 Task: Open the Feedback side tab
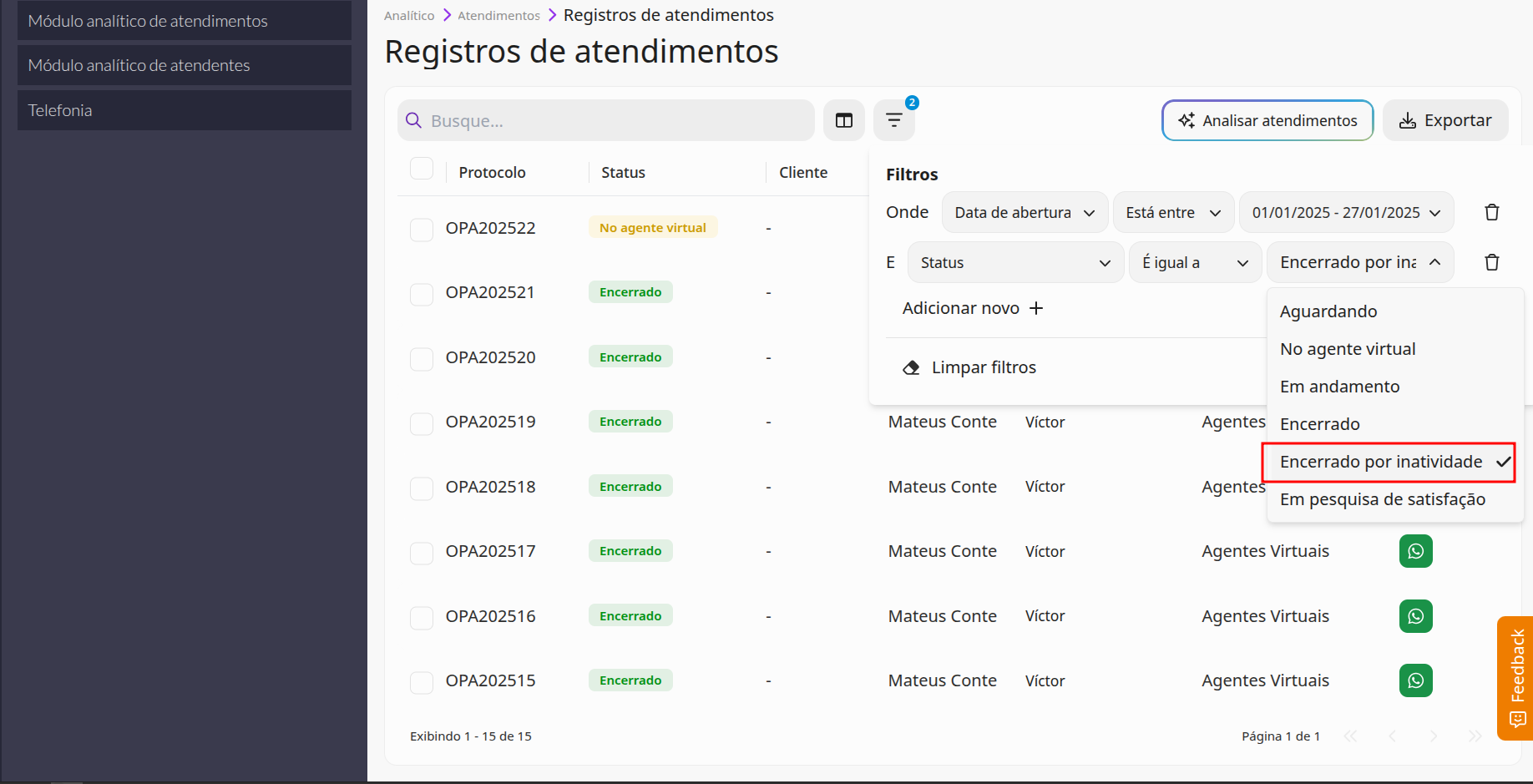click(x=1515, y=678)
